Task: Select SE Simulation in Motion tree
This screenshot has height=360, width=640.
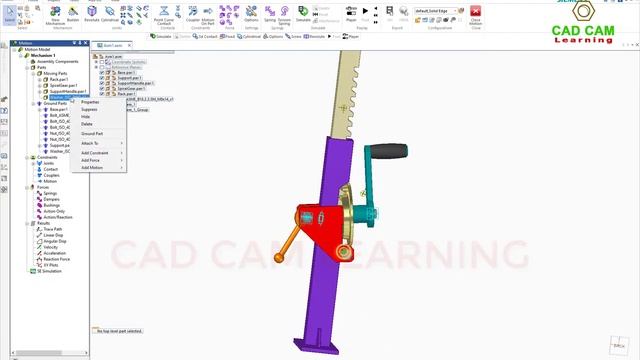Action: (49, 271)
